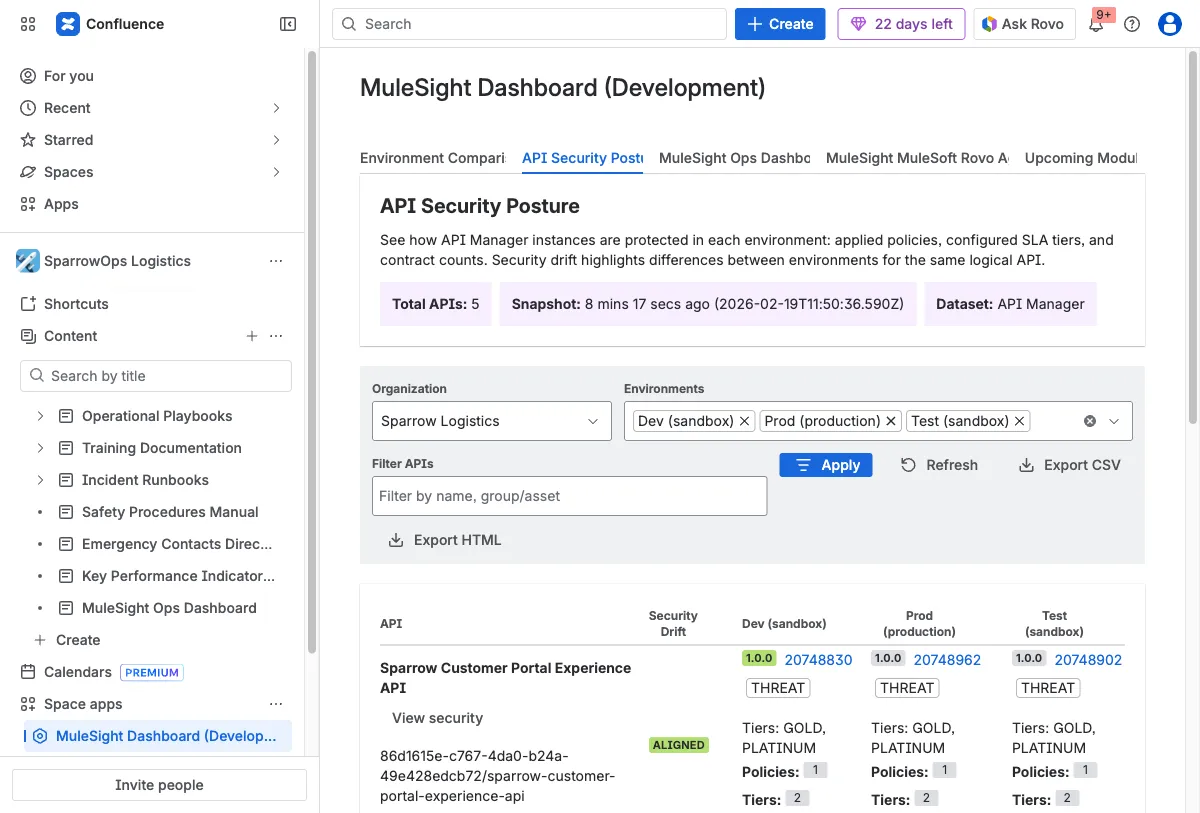
Task: Open the help question-mark menu
Action: [1132, 23]
